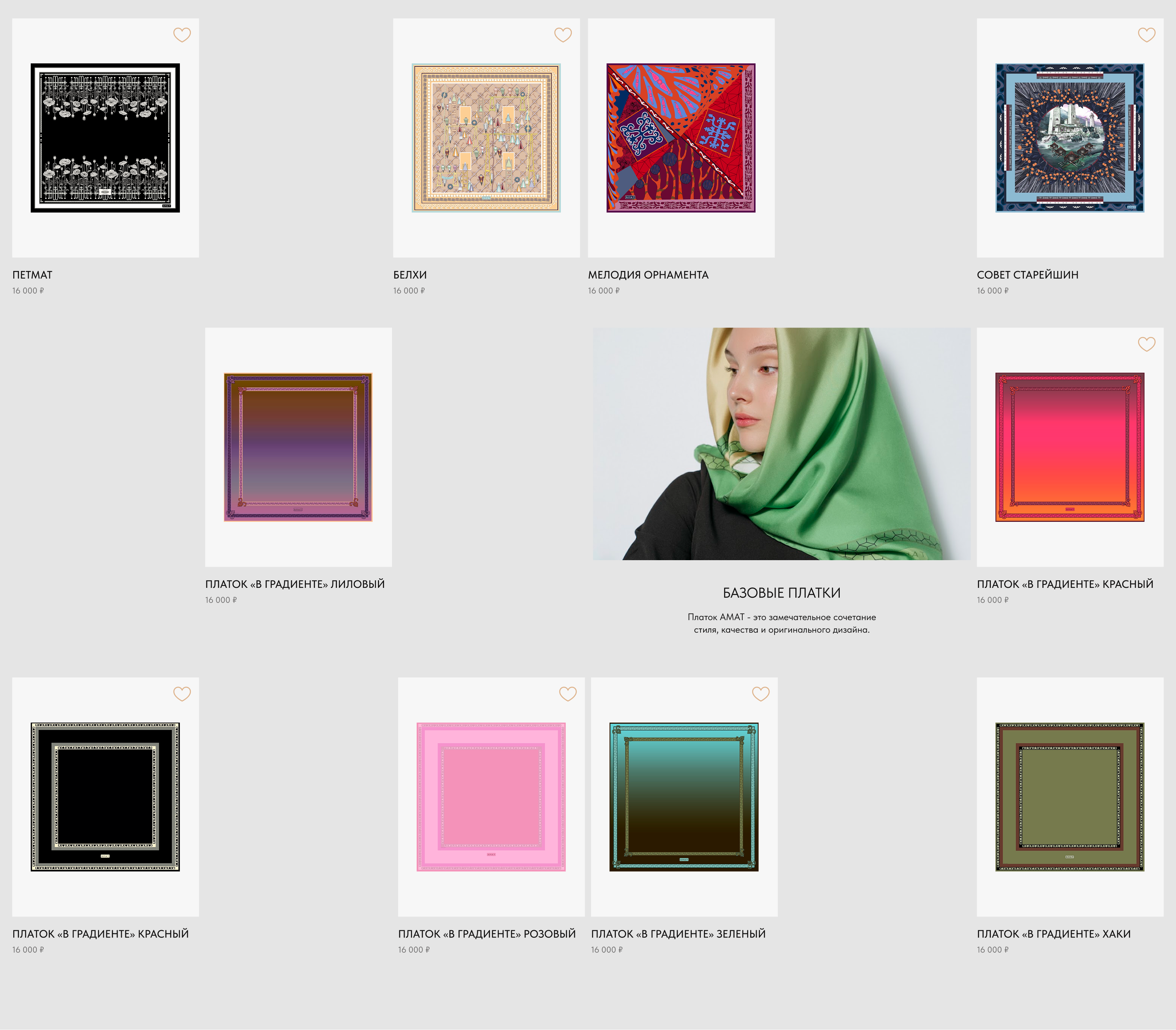Favorite the ПЕТМАТ scarf with heart icon
This screenshot has height=1030, width=1176.
pyautogui.click(x=182, y=35)
